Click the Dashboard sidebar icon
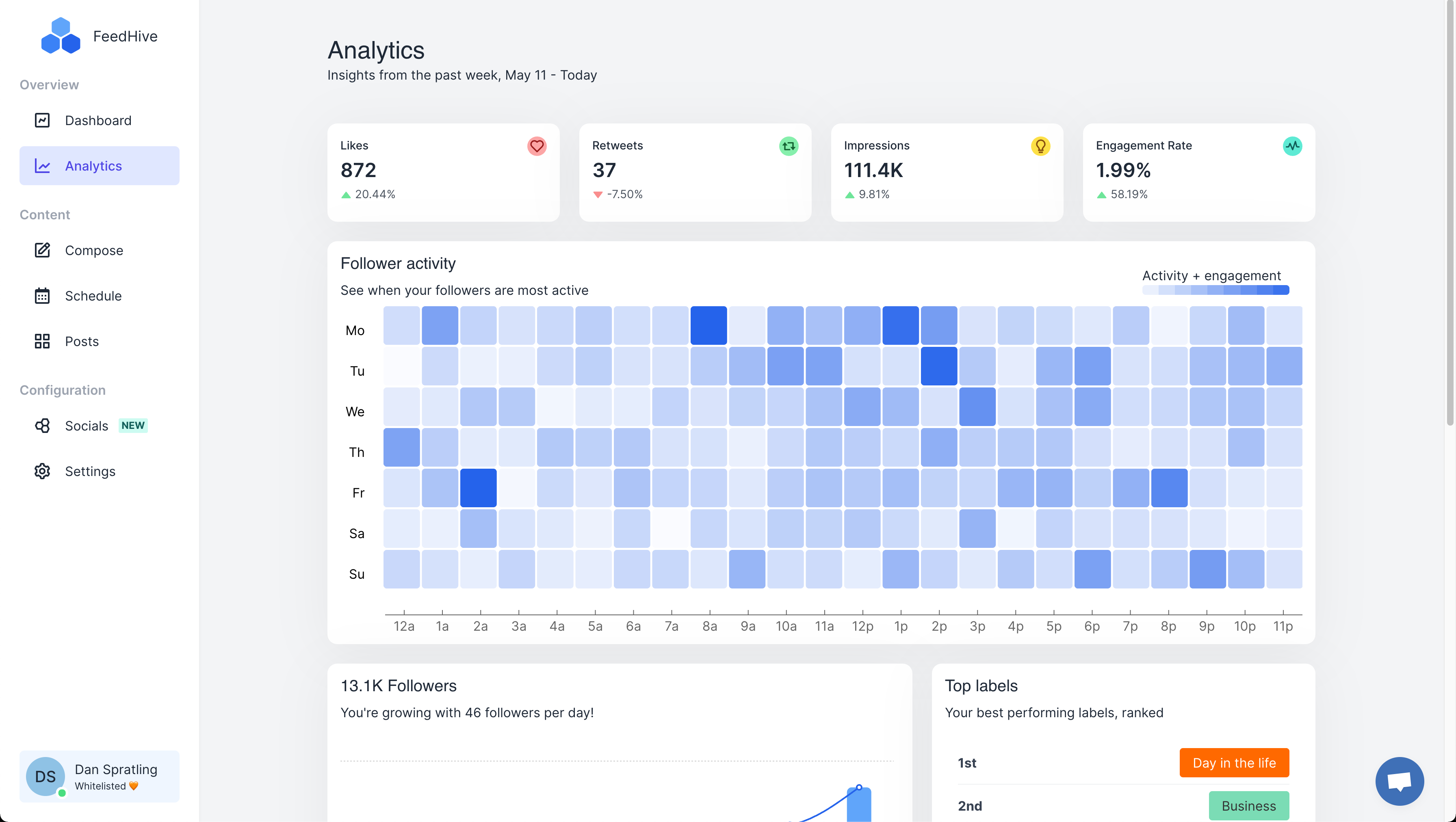Screen dimensions: 1456x822 click(x=42, y=119)
